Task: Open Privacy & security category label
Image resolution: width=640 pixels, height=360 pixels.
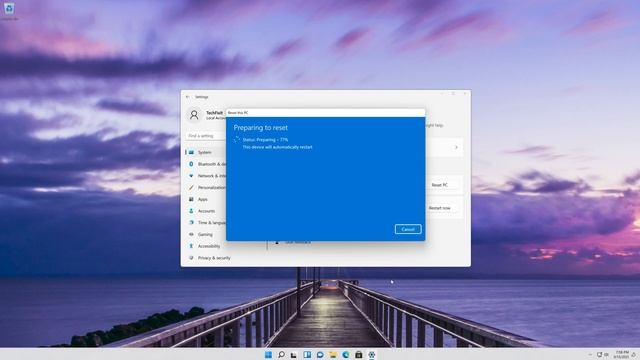Action: 214,258
